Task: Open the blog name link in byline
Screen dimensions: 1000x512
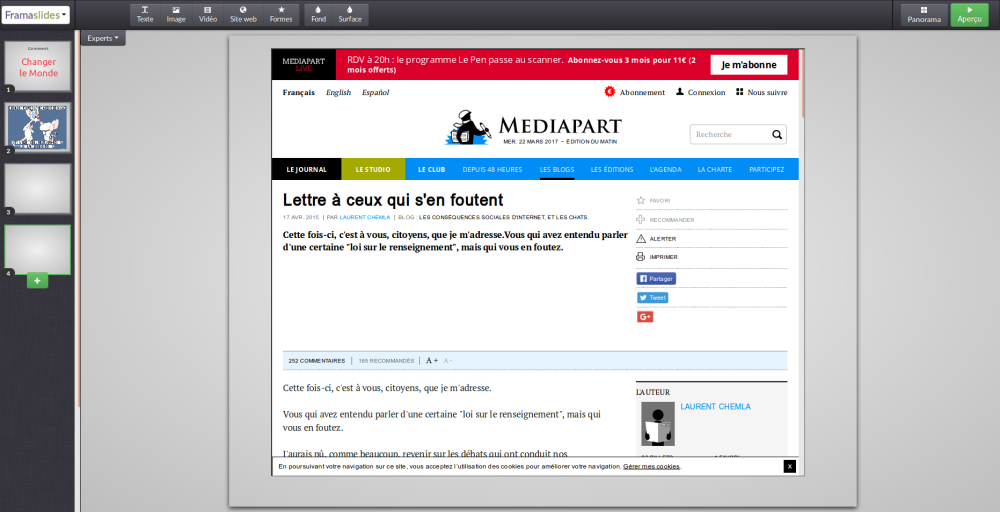Action: coord(503,217)
